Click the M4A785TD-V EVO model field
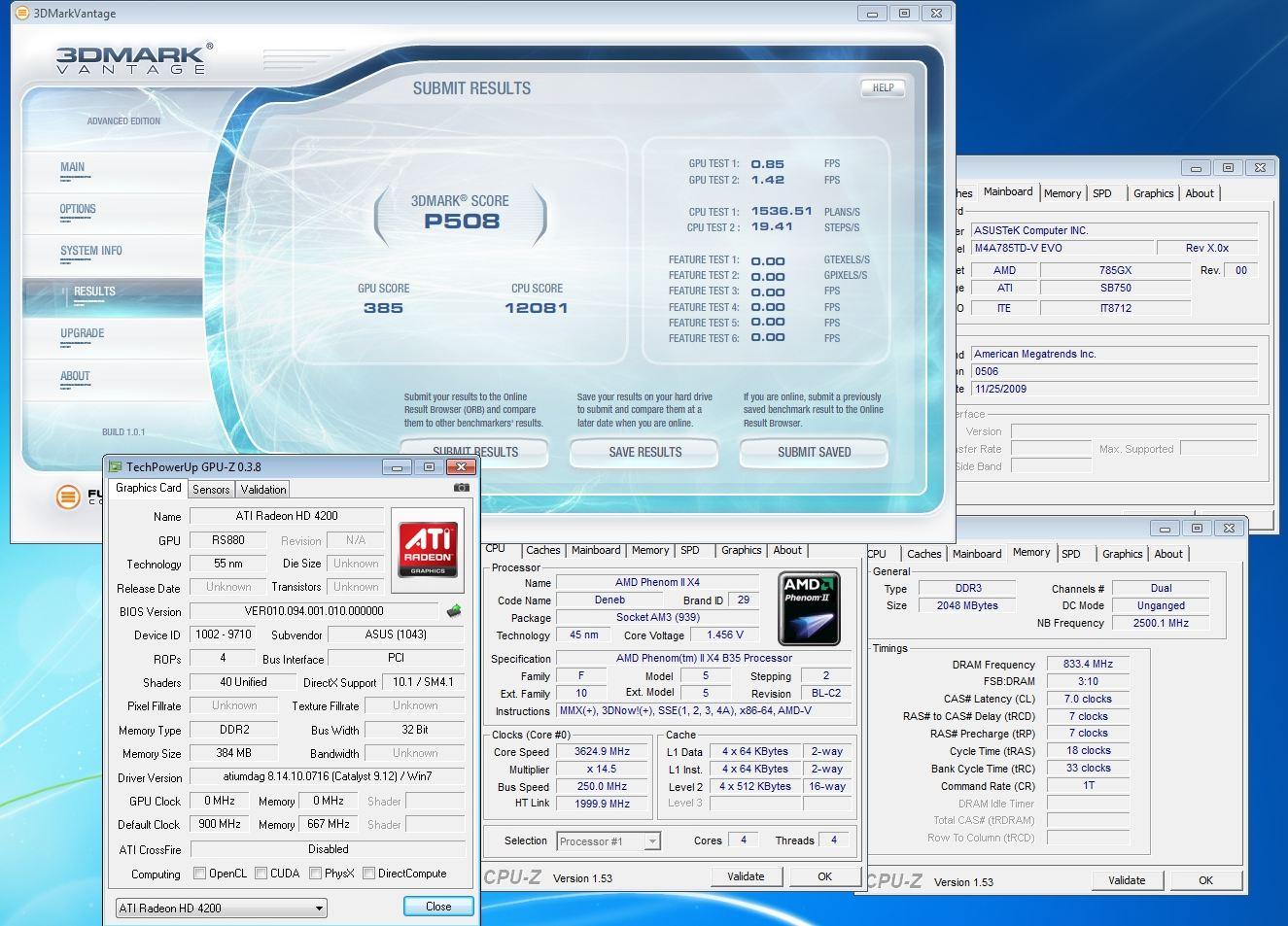Image resolution: width=1288 pixels, height=926 pixels. [1062, 248]
